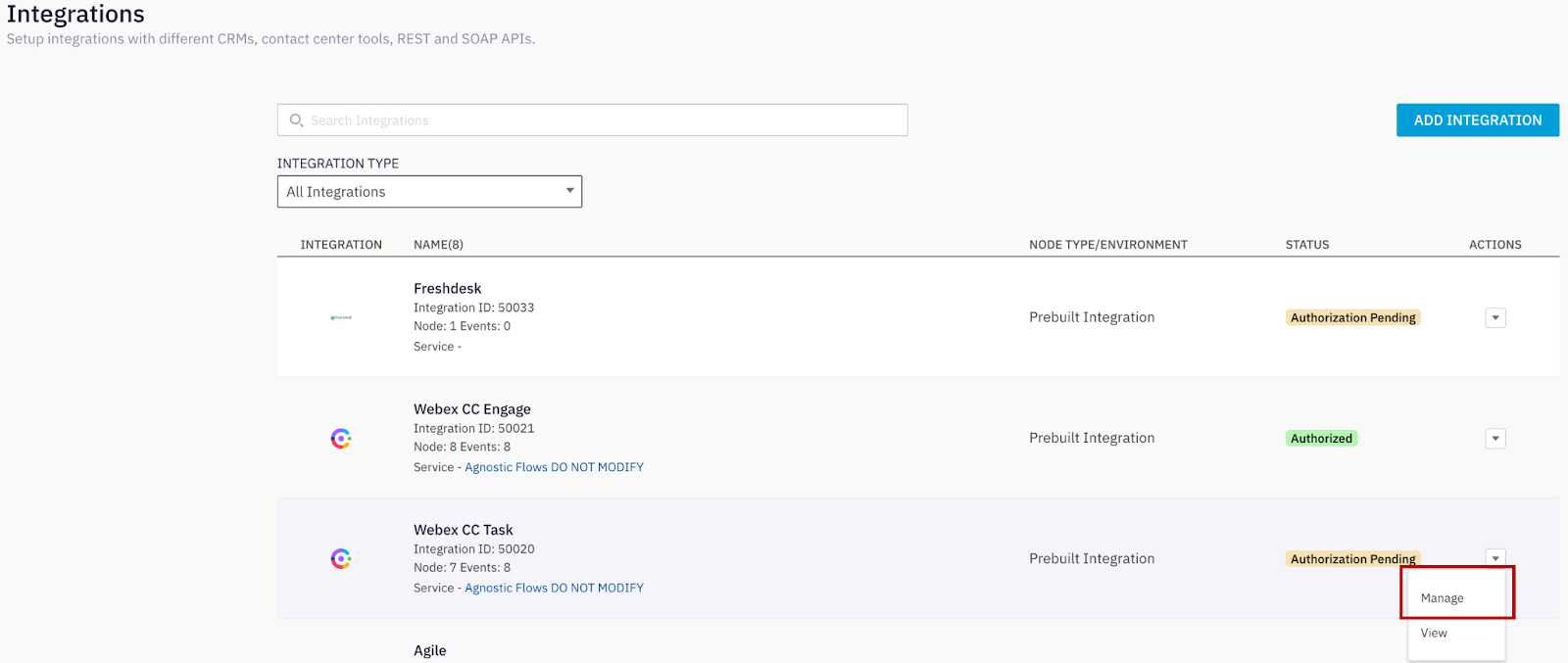Click Freshdesk's Authorization Pending badge

coord(1353,317)
